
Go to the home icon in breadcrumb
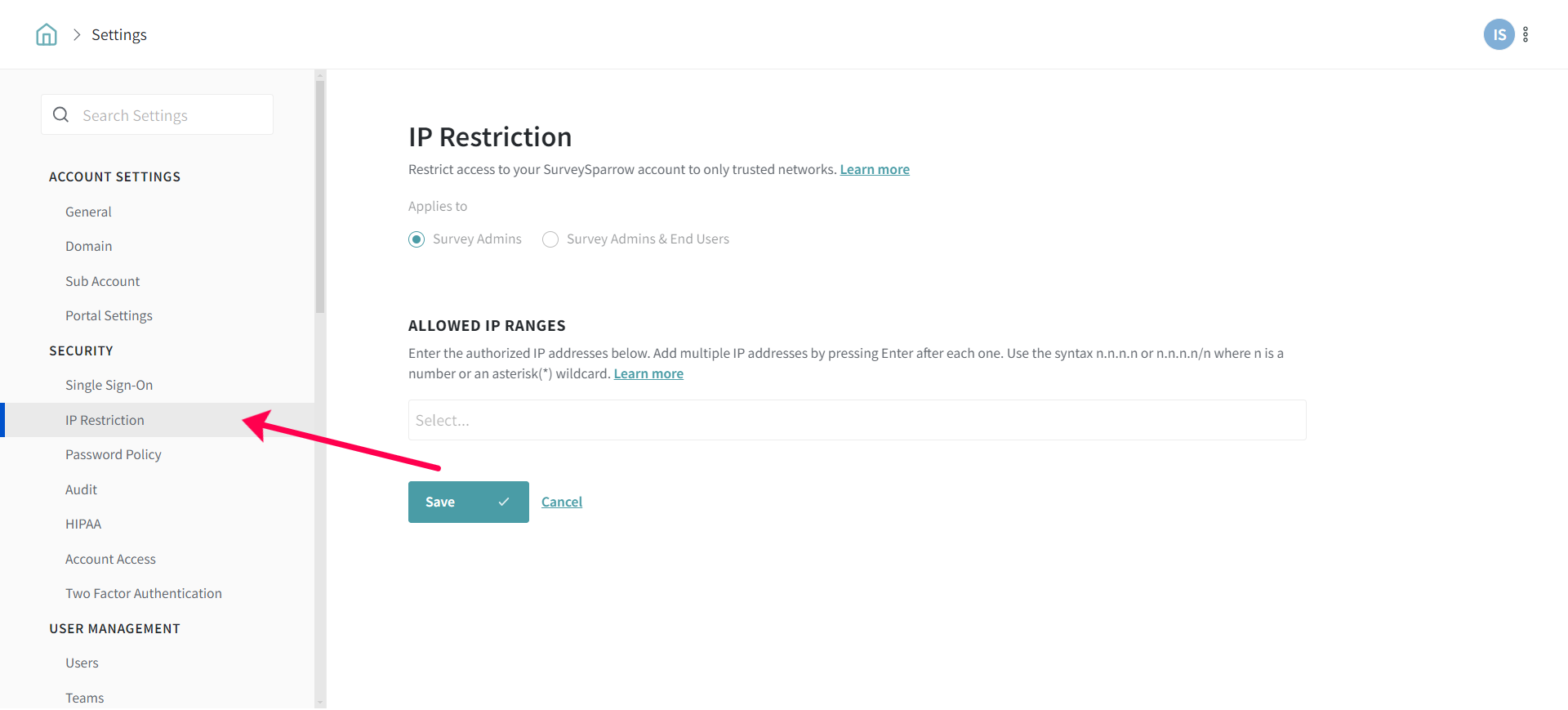47,34
